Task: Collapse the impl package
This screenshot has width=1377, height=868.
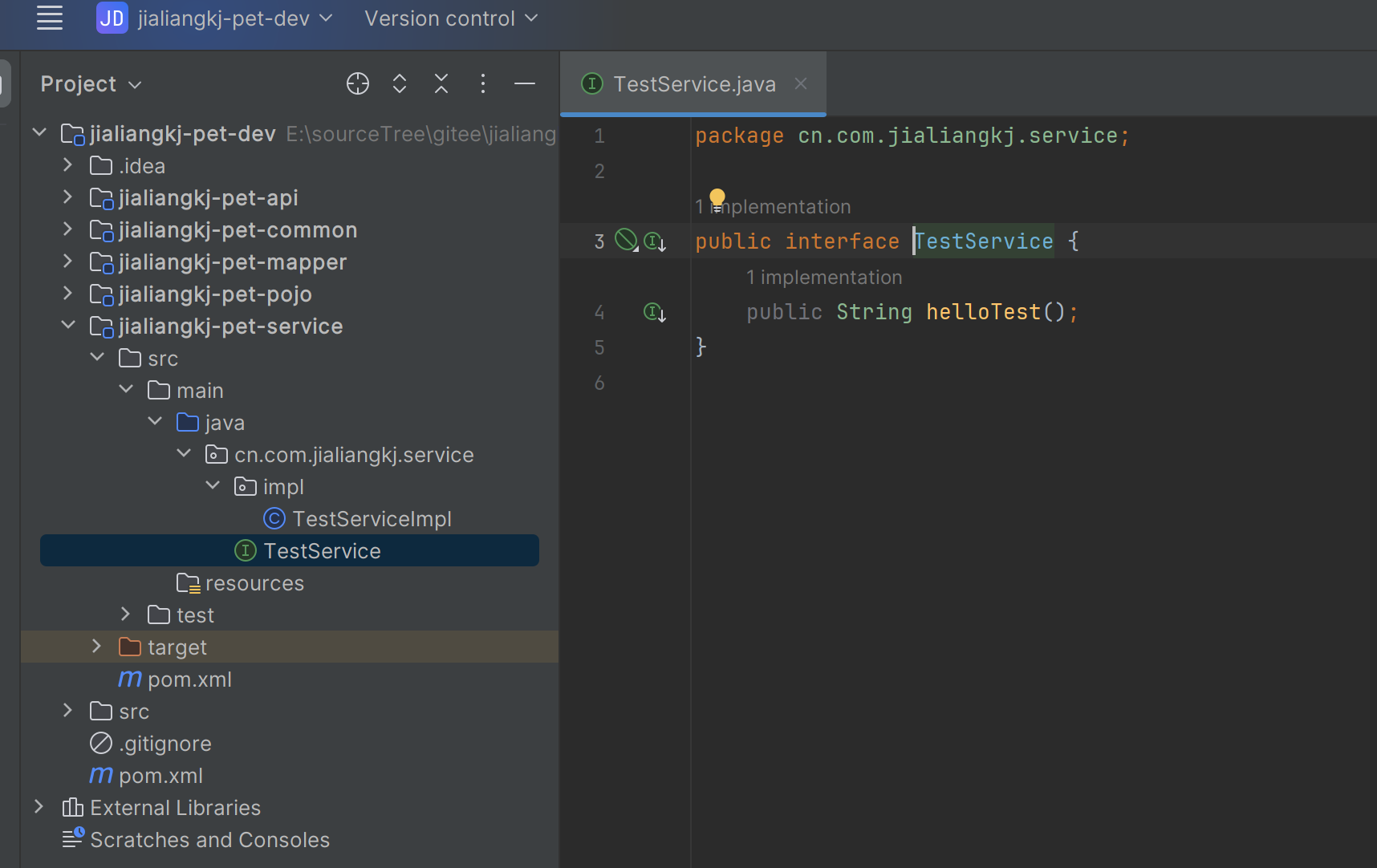Action: click(213, 485)
